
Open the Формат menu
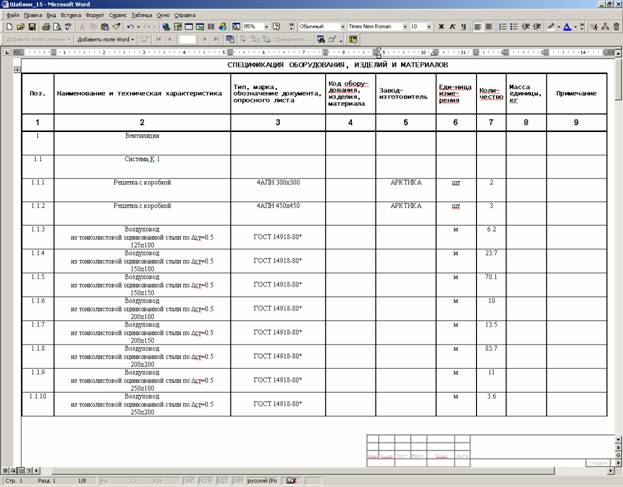[x=94, y=17]
